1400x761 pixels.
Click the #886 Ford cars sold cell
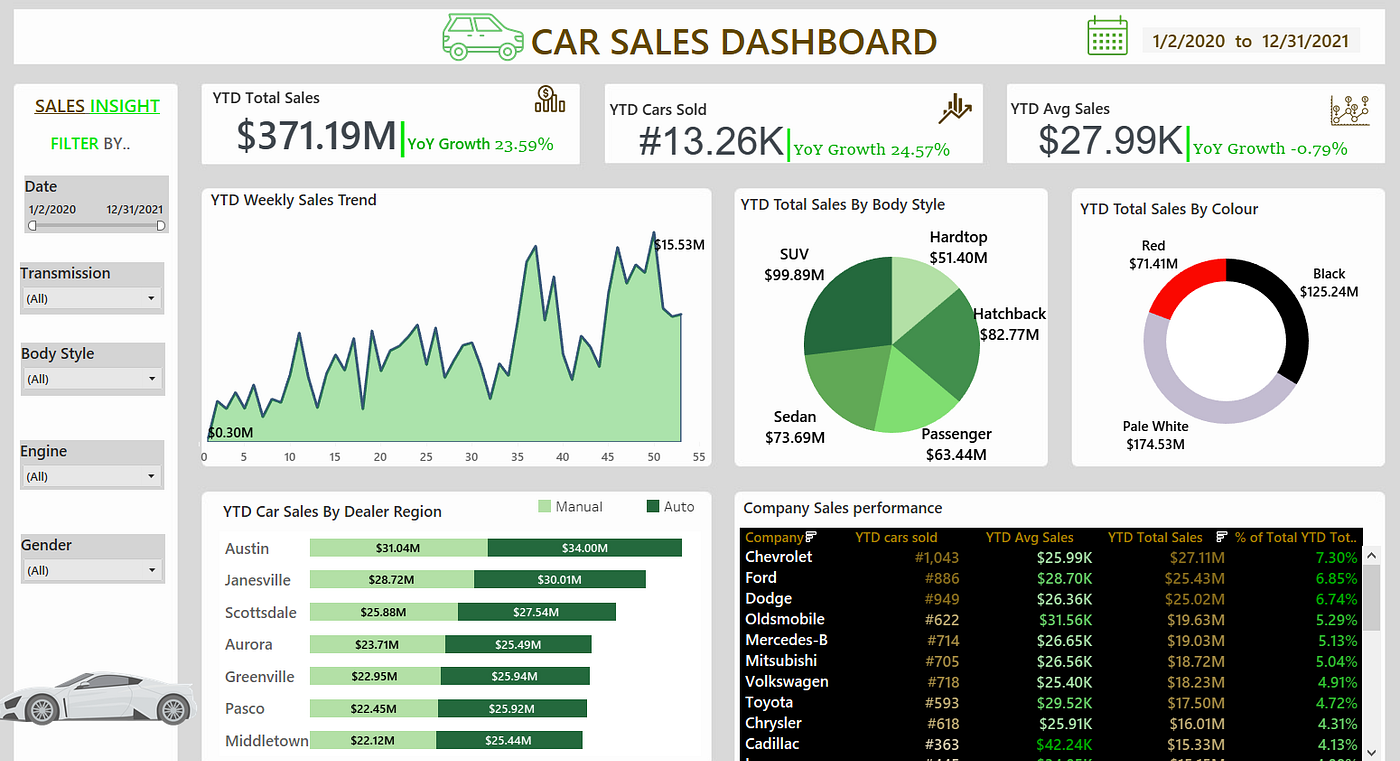(x=941, y=578)
